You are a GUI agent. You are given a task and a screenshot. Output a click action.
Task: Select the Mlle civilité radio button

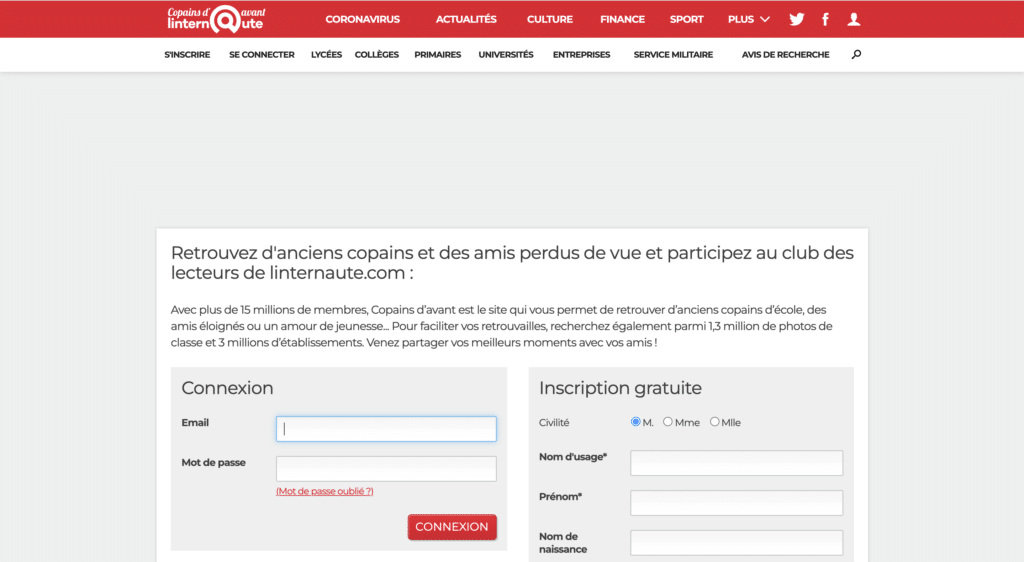pyautogui.click(x=714, y=422)
